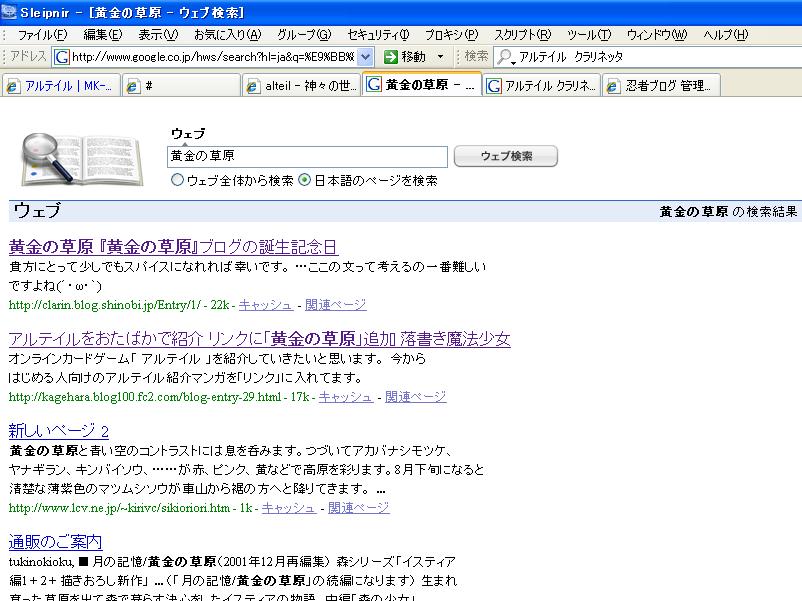This screenshot has height=601, width=802.
Task: Open キャッシュ link for clarin.blog.shinobi.jp result
Action: pyautogui.click(x=265, y=305)
